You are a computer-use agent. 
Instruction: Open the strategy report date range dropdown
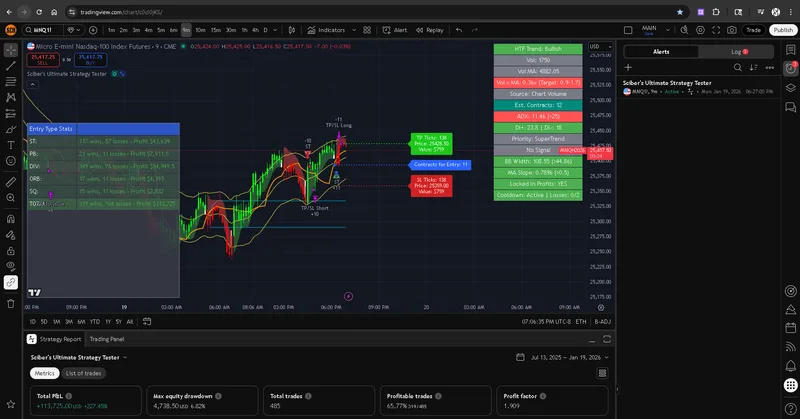(562, 357)
